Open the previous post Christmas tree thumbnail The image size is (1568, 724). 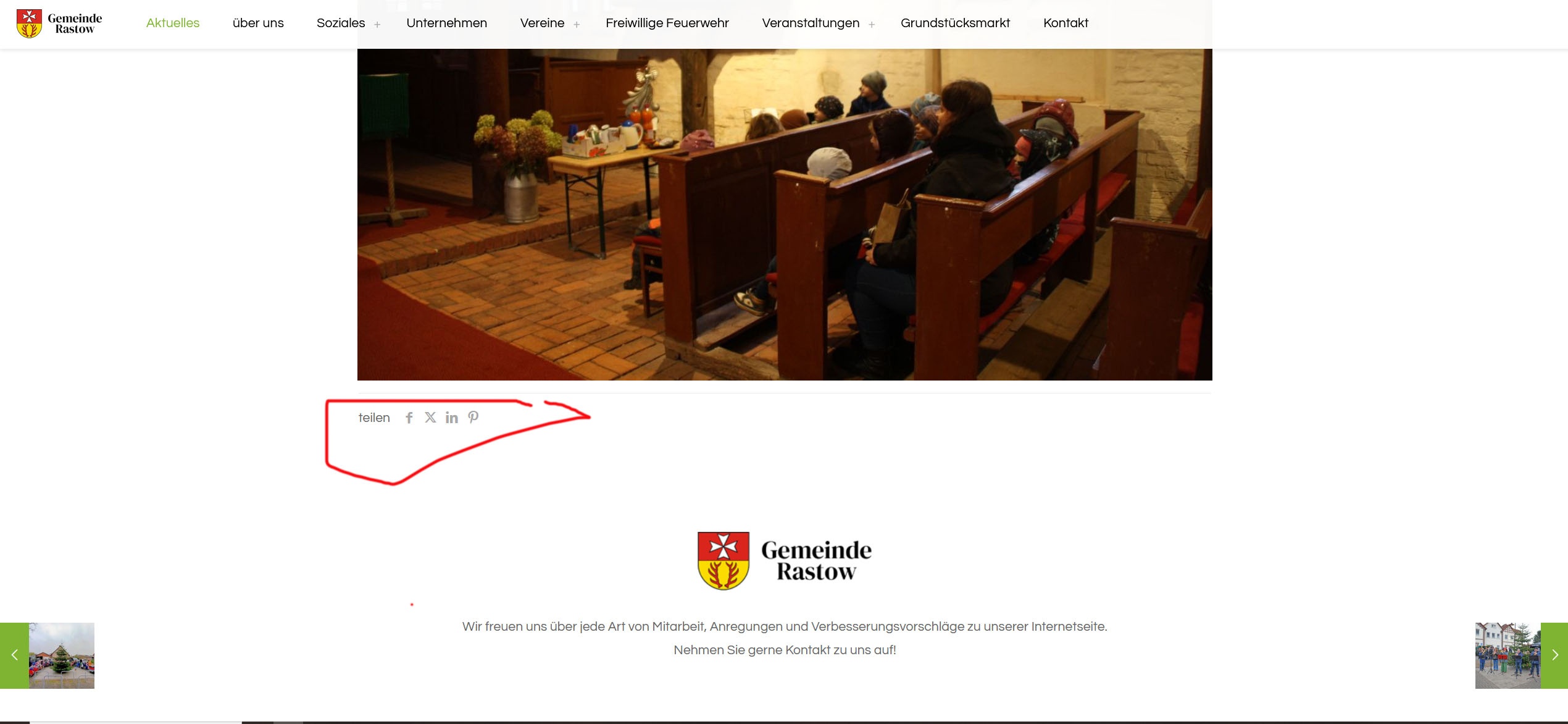pos(62,655)
